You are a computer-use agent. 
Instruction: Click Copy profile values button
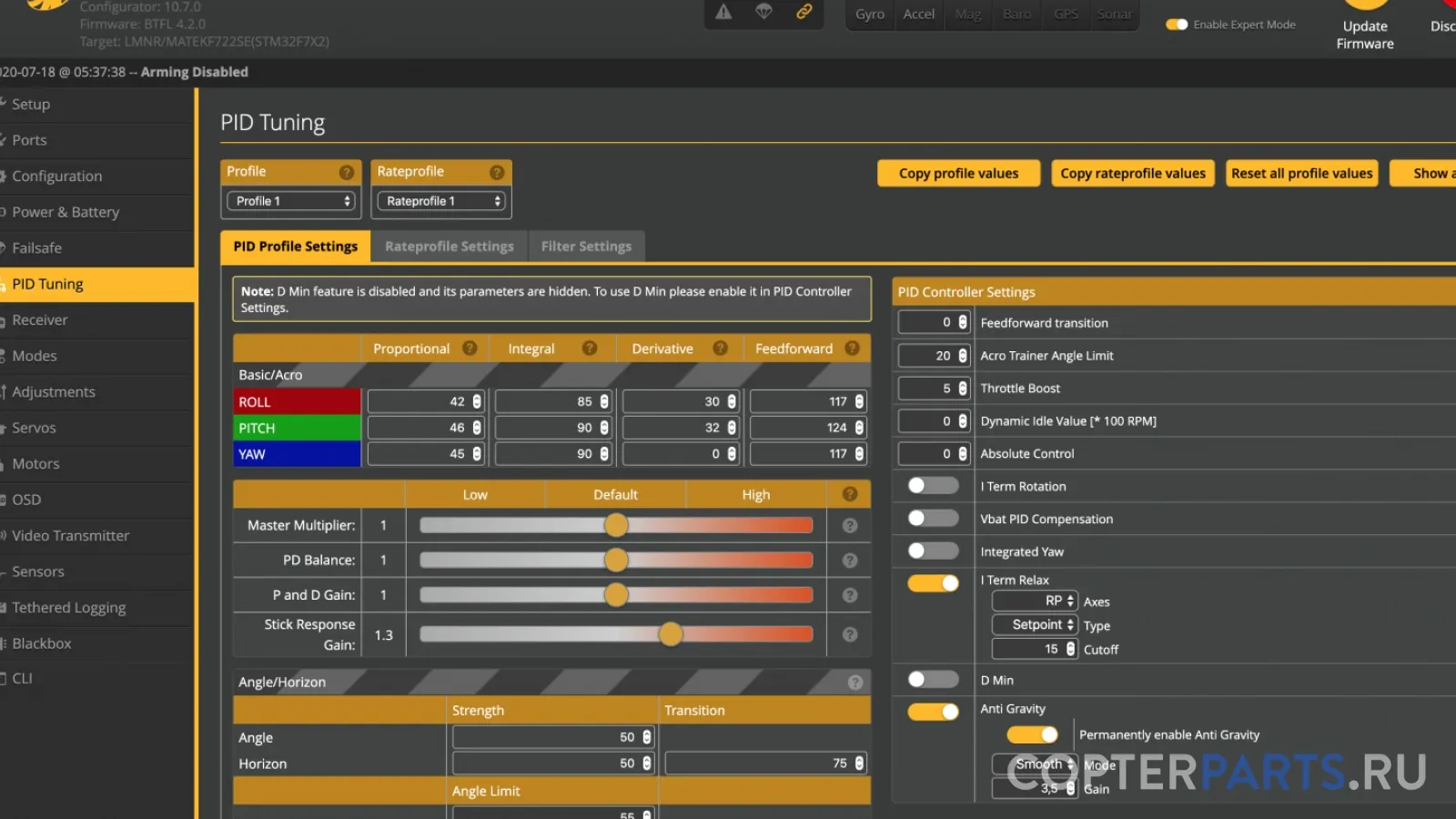point(958,173)
